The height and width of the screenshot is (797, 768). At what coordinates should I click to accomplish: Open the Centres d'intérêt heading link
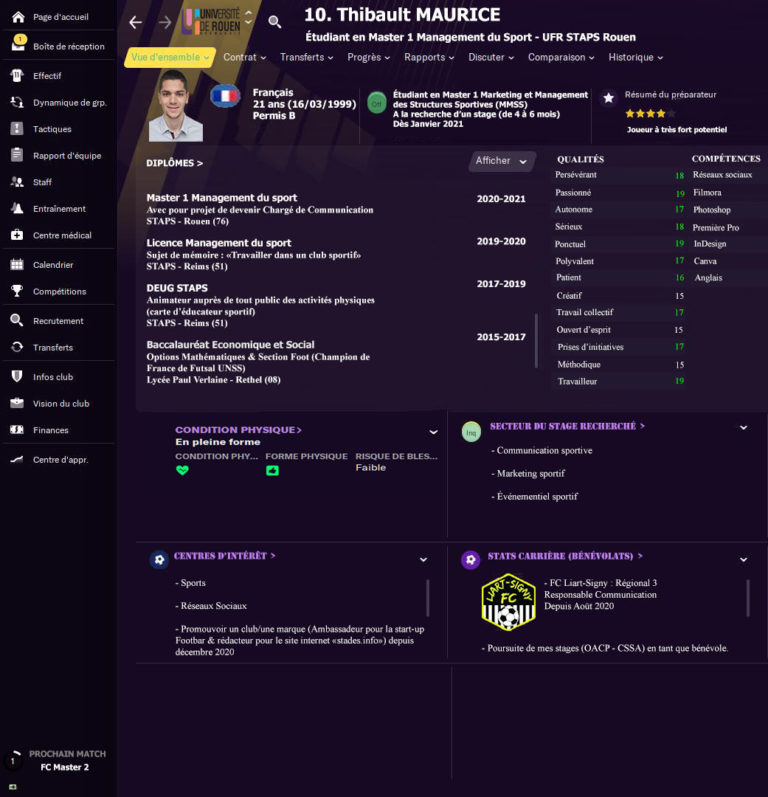(x=225, y=556)
